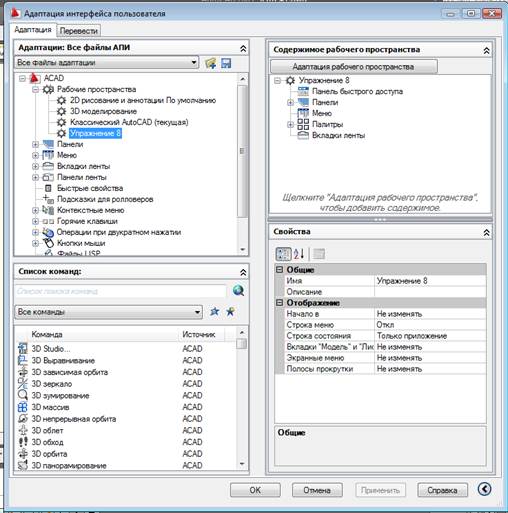Viewport: 508px width, 513px height.
Task: Select the 3D панорамирование command row
Action: (x=125, y=465)
